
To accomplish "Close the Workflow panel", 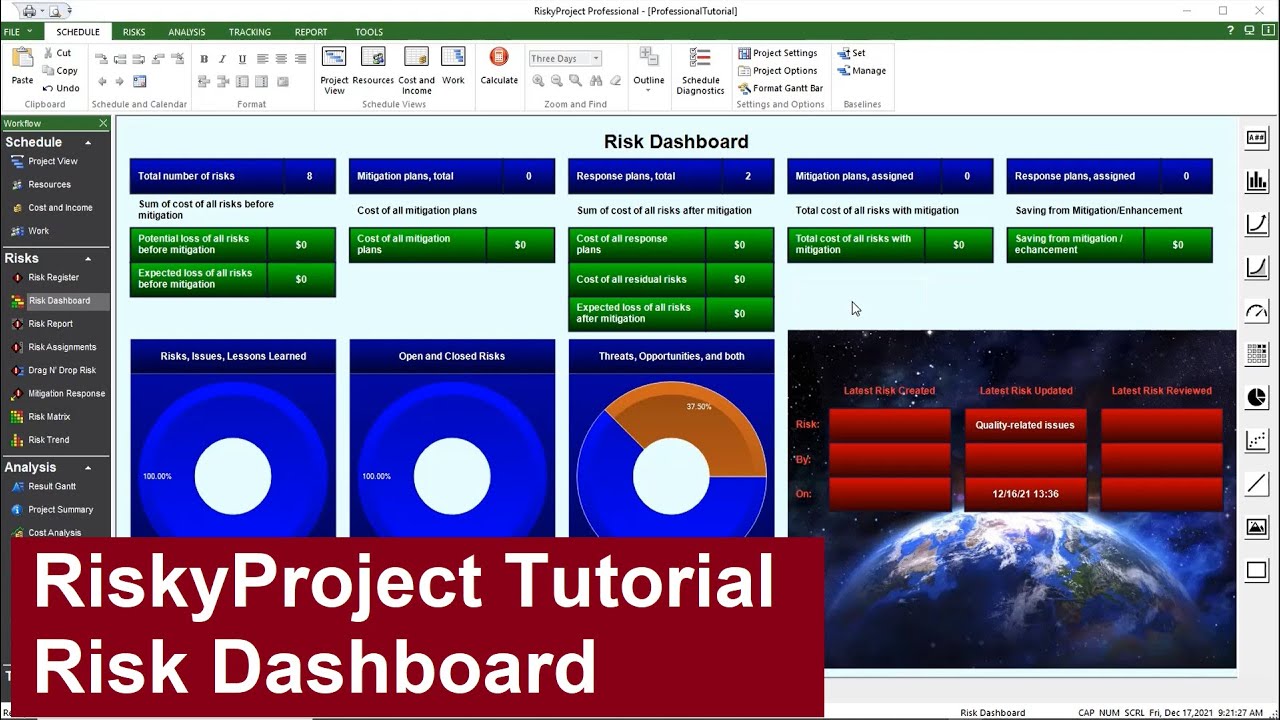I will click(102, 123).
